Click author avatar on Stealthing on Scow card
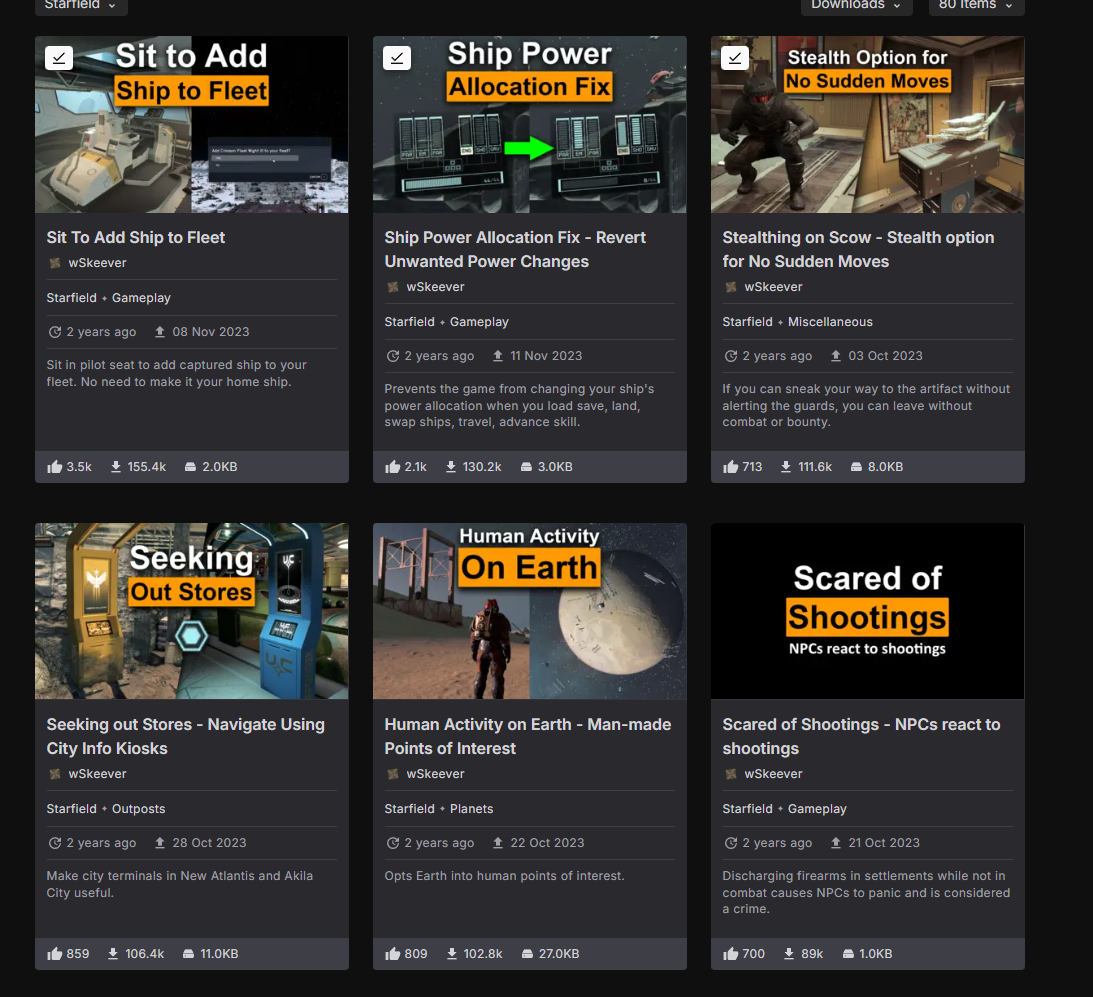This screenshot has height=997, width=1093. coord(731,287)
